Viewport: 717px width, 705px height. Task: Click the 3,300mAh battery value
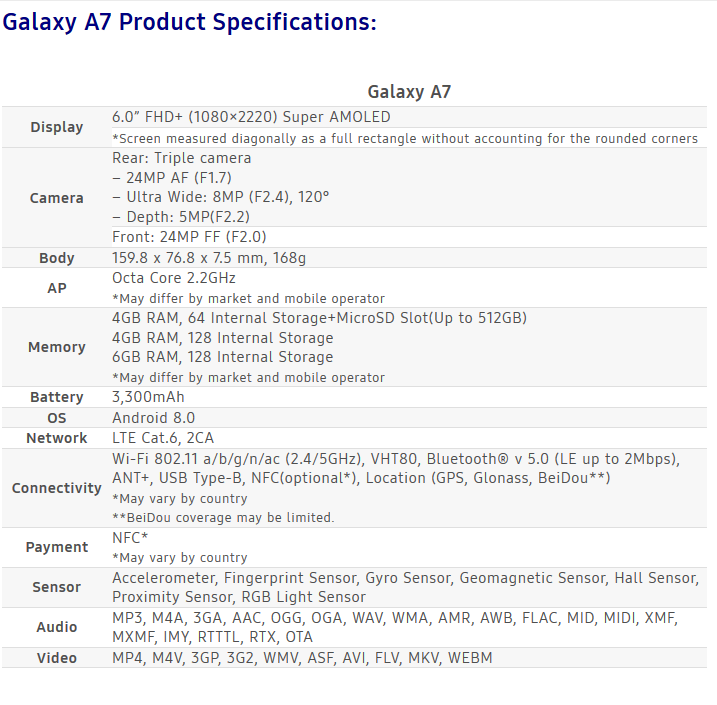[x=148, y=397]
